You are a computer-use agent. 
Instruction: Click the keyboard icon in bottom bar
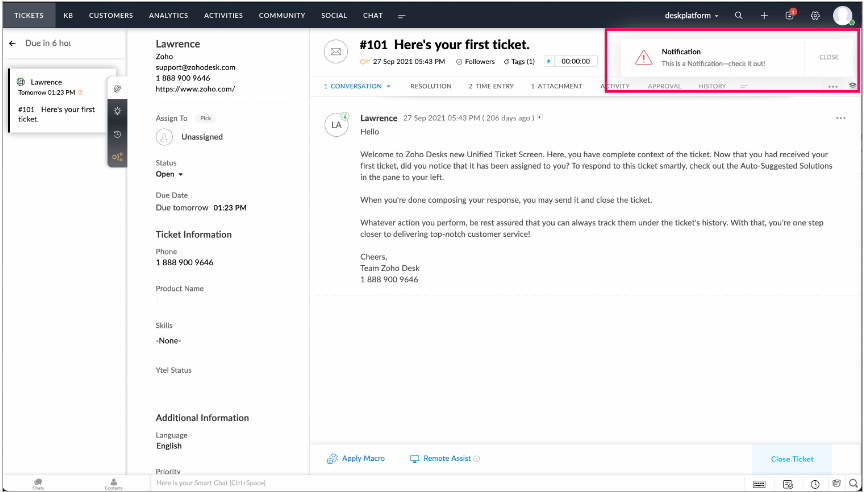coord(759,484)
